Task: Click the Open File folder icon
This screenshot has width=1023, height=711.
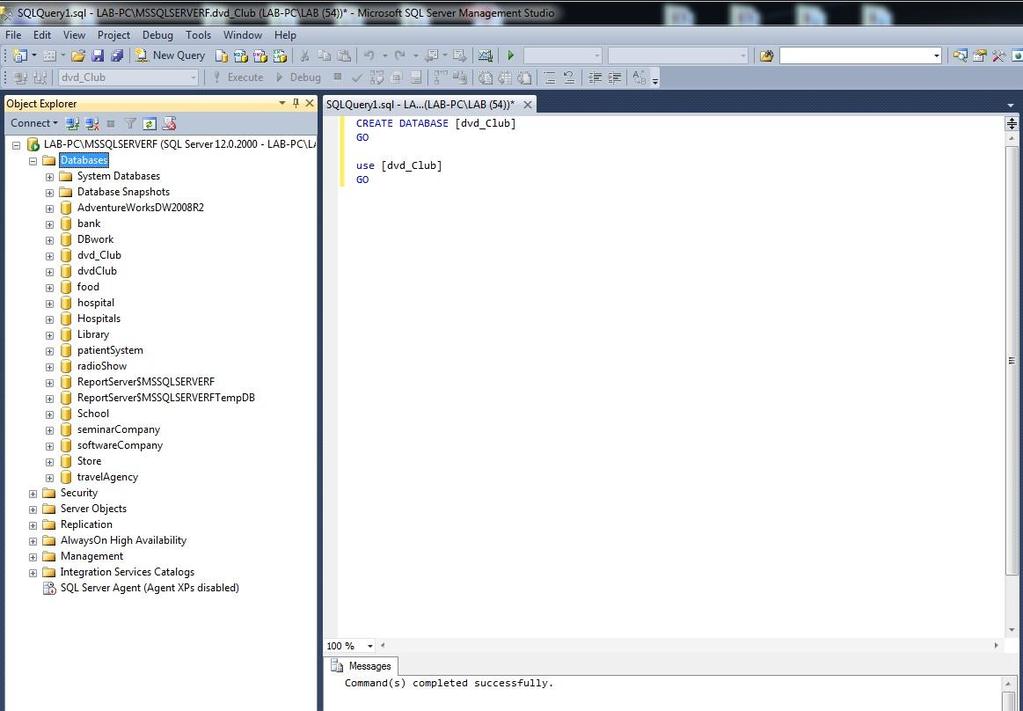Action: [x=78, y=56]
